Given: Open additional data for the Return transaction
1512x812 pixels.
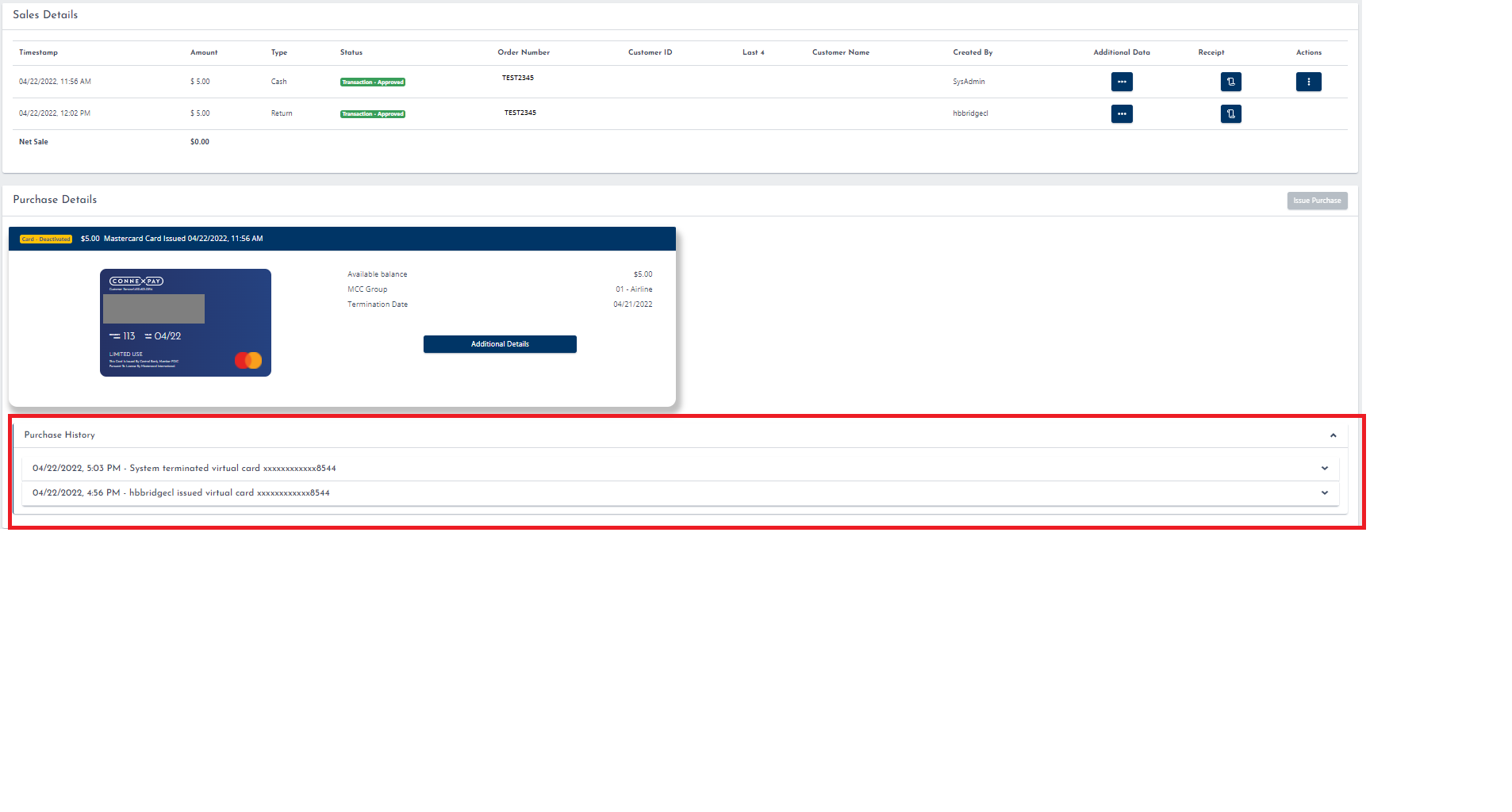Looking at the screenshot, I should click(x=1122, y=113).
